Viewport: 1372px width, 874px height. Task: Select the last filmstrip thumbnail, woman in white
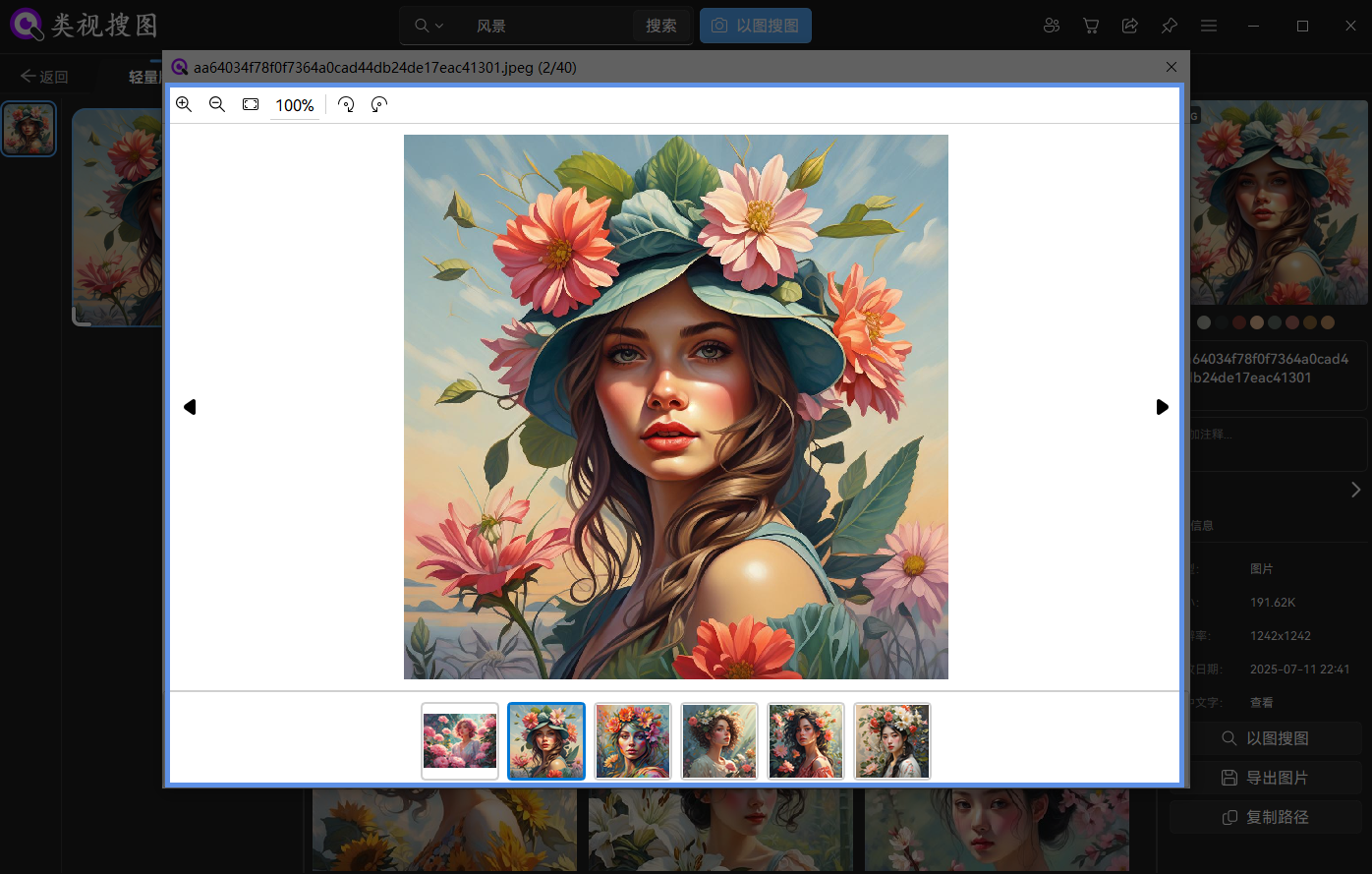pos(892,741)
